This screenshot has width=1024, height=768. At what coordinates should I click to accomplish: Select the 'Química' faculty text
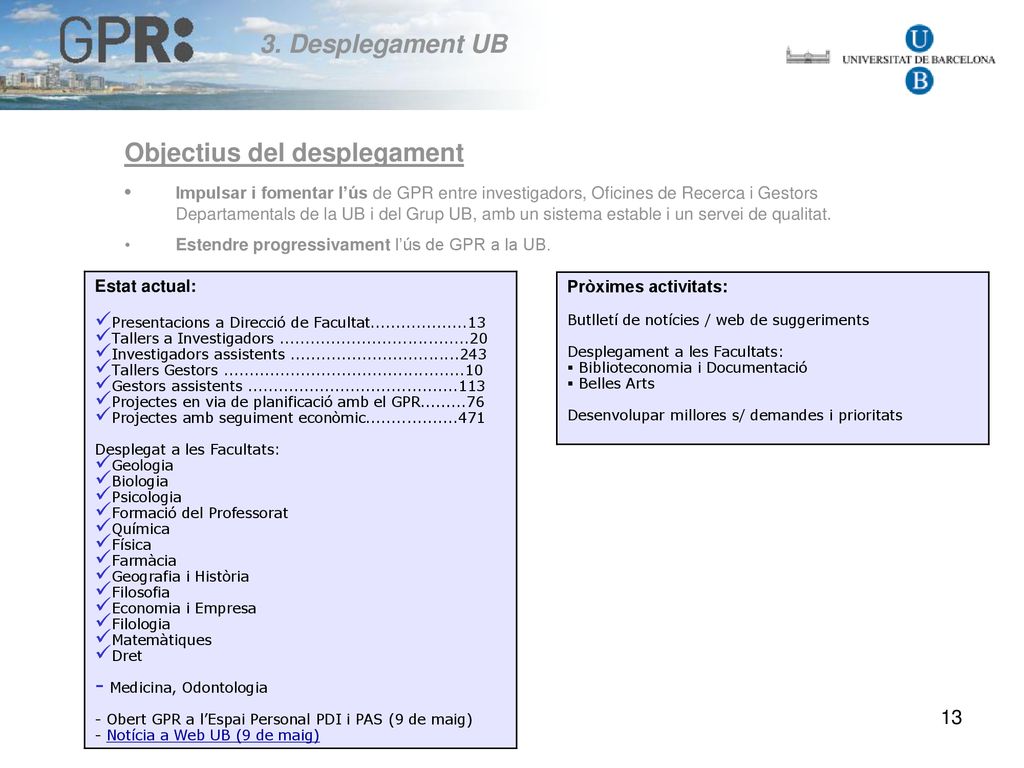(140, 529)
